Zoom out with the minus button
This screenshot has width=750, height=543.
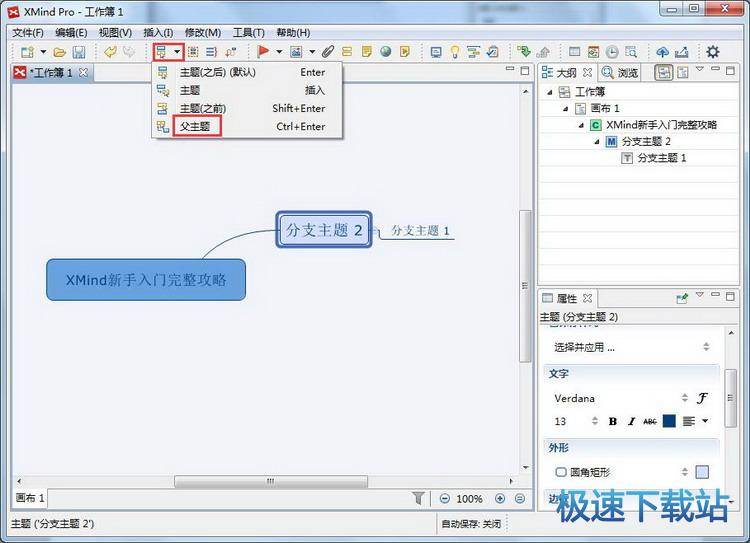point(444,499)
